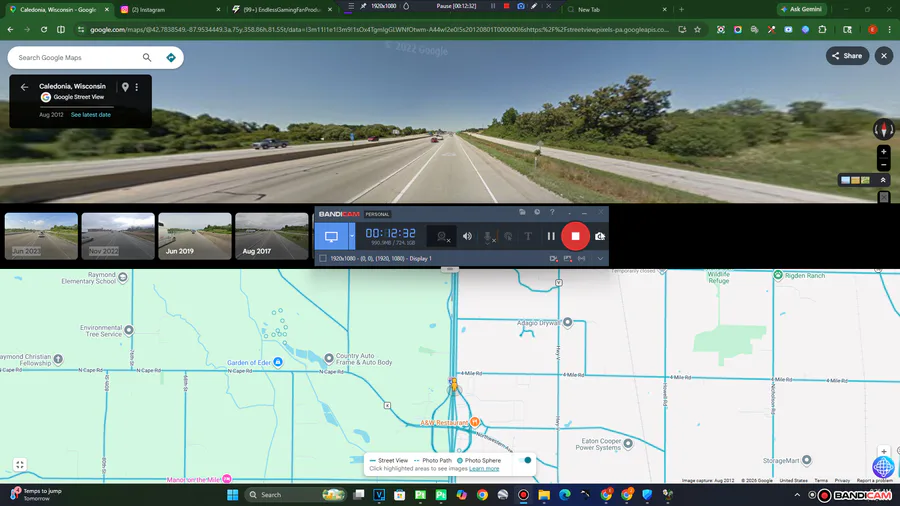Open Chrome three-dot menu
The image size is (900, 506).
pyautogui.click(x=890, y=29)
